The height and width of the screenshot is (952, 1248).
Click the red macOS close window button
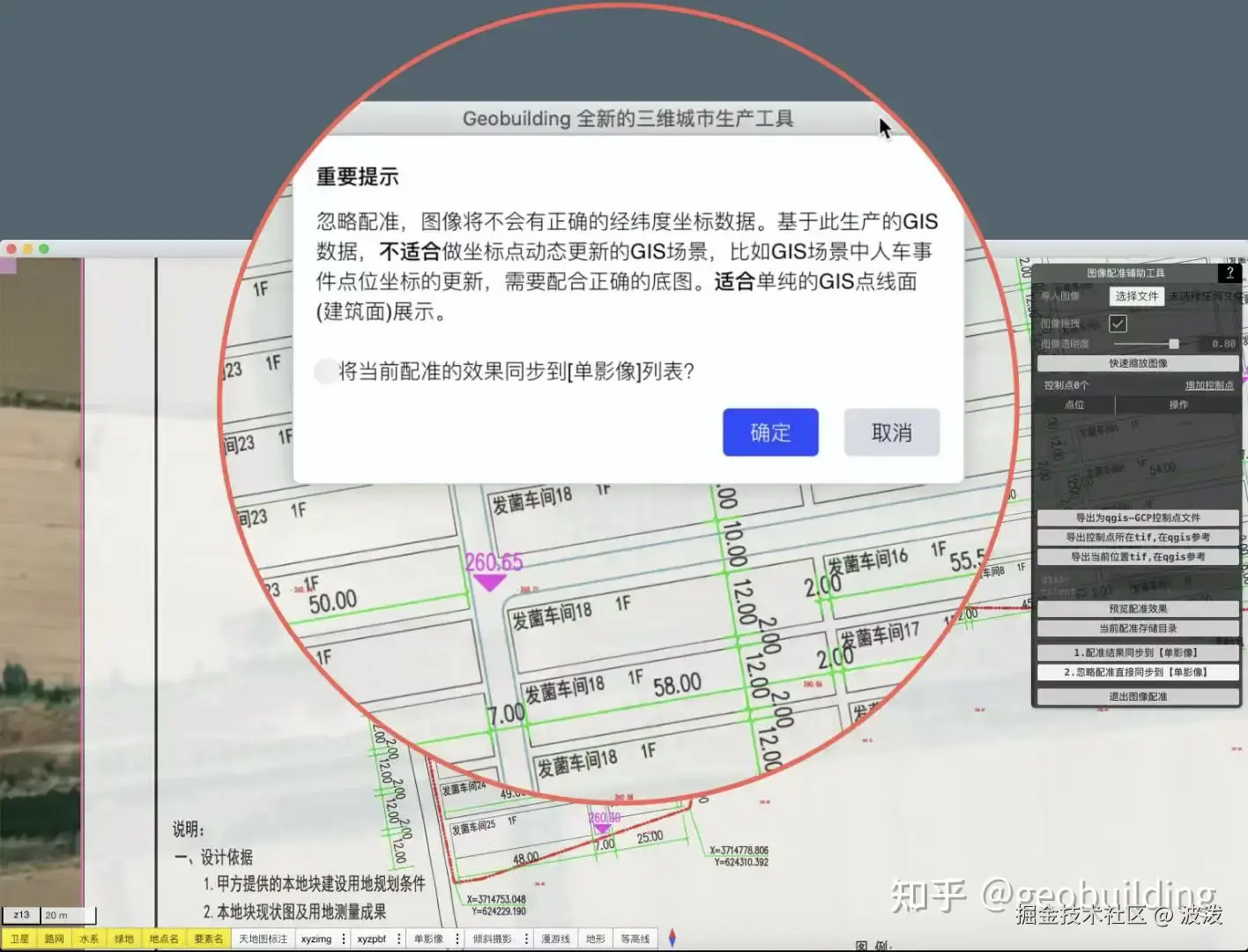[x=11, y=249]
